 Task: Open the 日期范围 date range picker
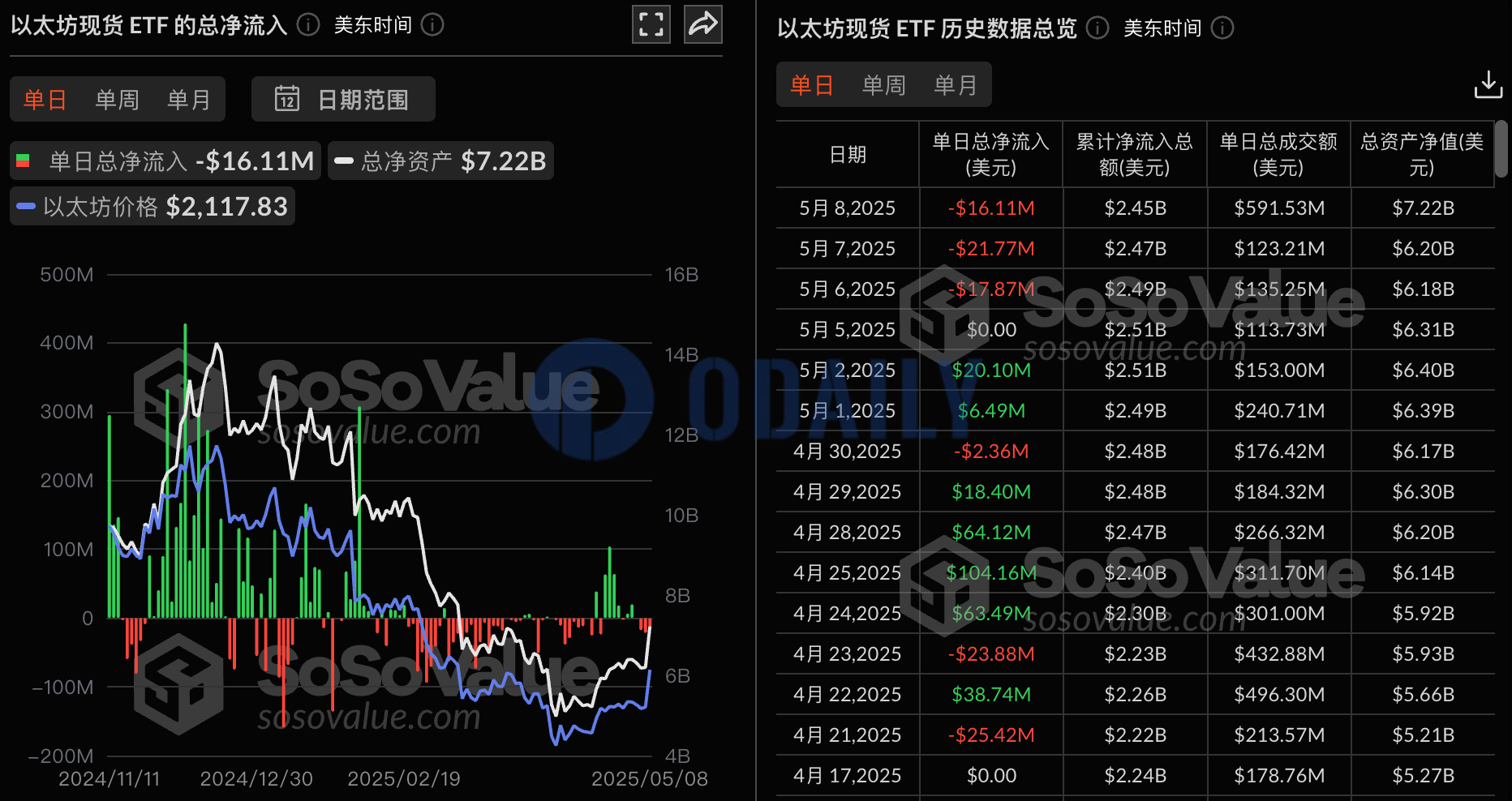pyautogui.click(x=343, y=99)
